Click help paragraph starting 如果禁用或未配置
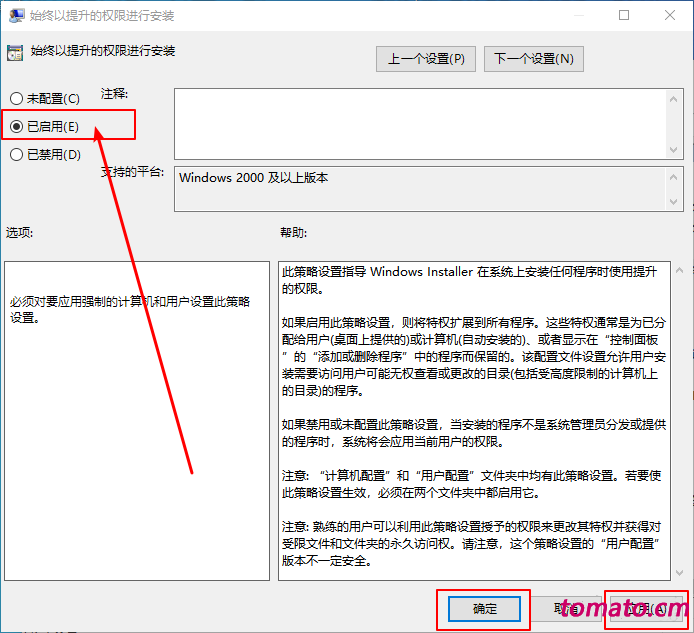 tap(474, 433)
